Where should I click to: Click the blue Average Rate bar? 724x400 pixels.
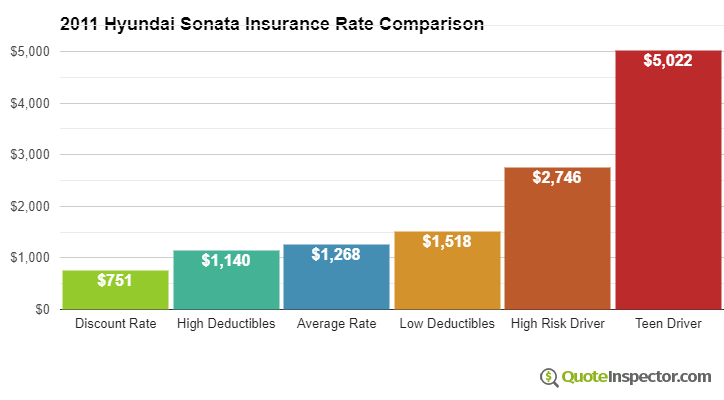(x=337, y=277)
